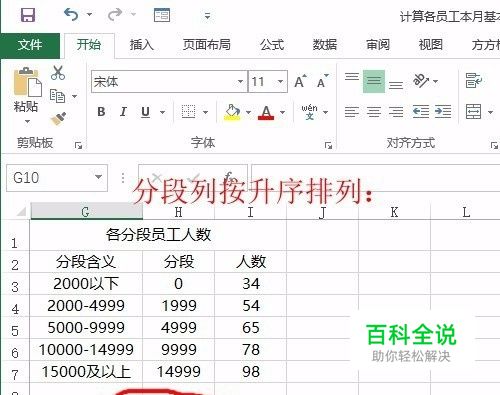Click Decrease Indent icon

coord(421,112)
